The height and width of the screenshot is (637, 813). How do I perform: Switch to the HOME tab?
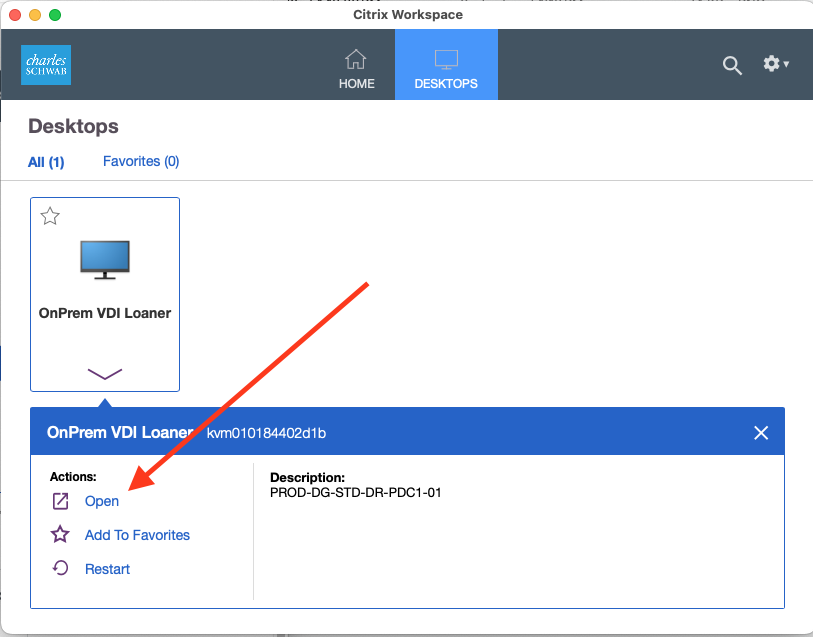[x=356, y=64]
